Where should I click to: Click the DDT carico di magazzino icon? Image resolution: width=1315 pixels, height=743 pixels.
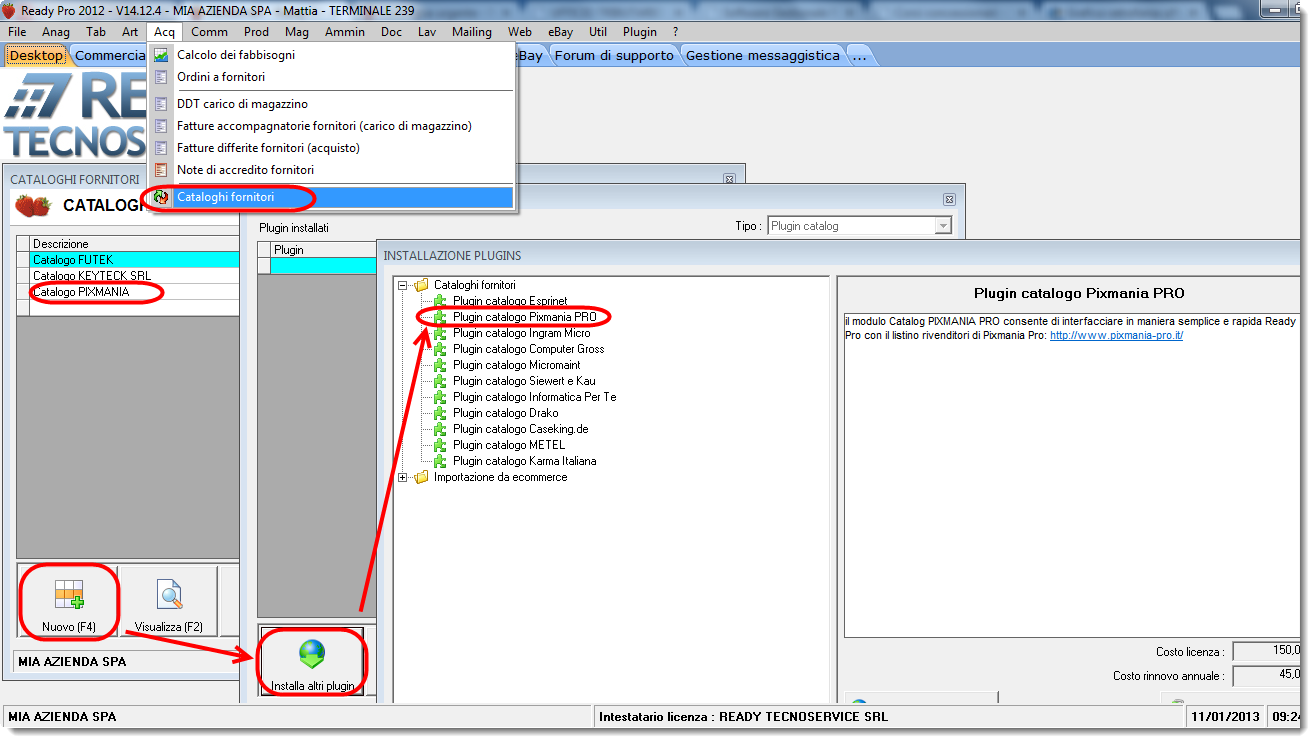(161, 104)
